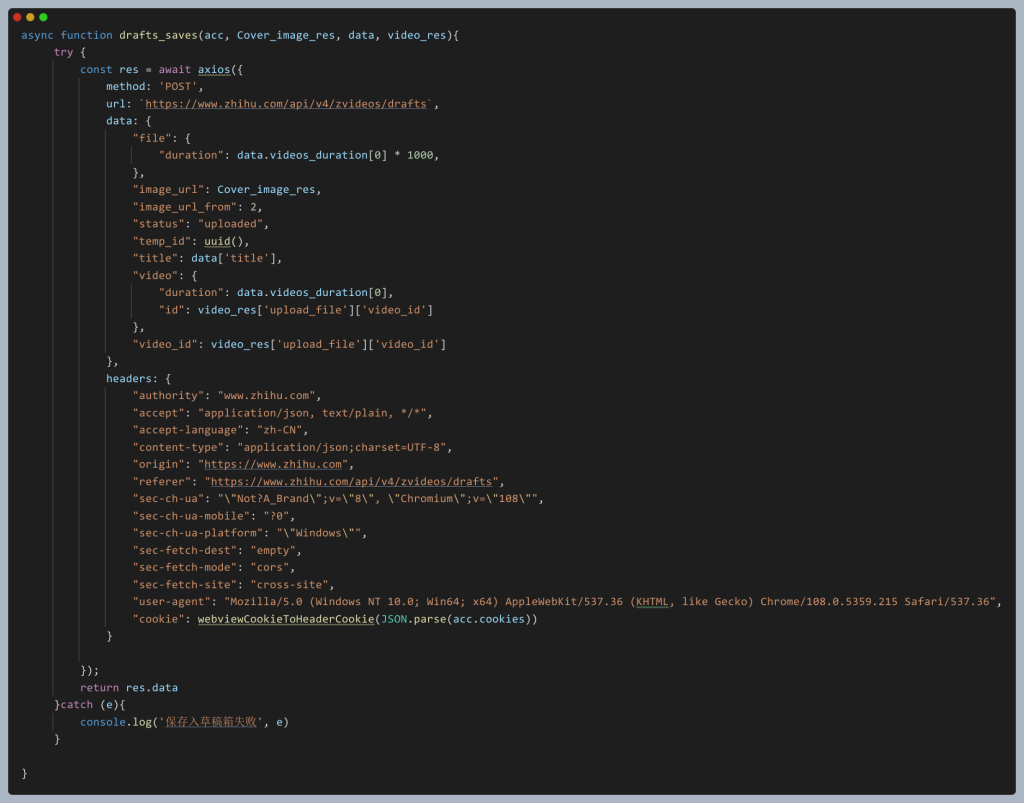Click the drafts_saves function name
This screenshot has height=803, width=1024.
click(x=158, y=35)
